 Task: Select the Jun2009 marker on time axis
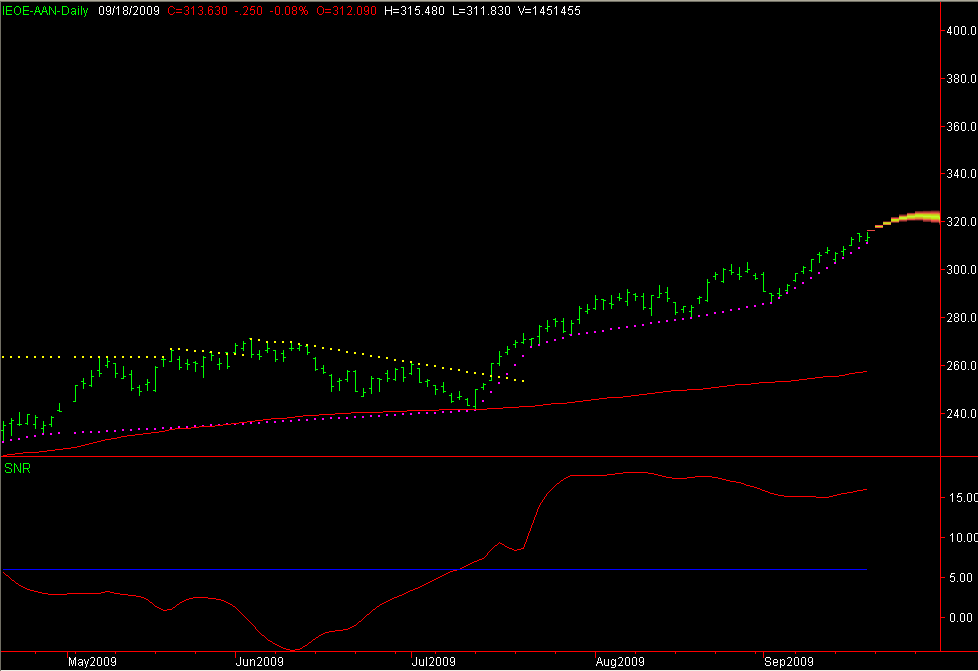257,662
